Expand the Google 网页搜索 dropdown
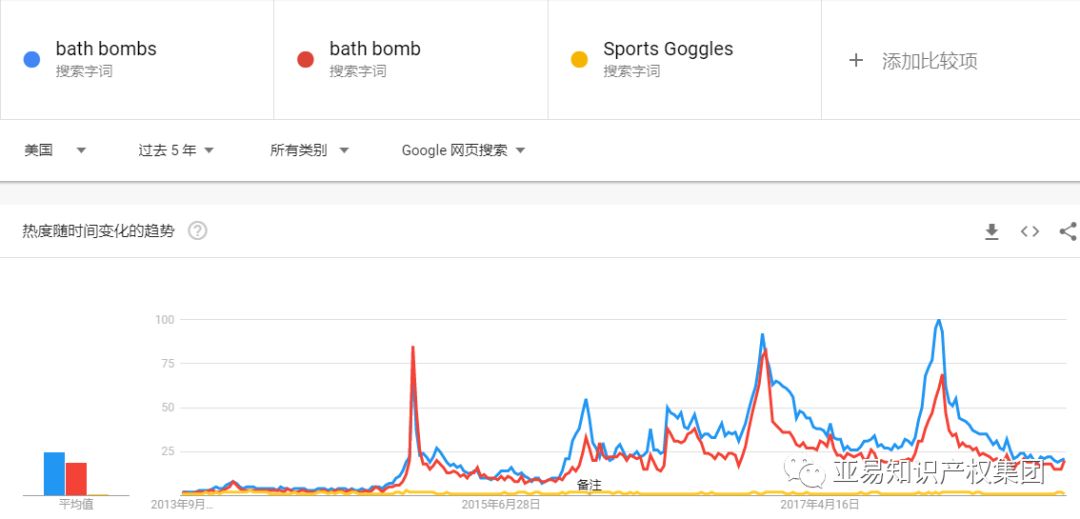 (464, 150)
